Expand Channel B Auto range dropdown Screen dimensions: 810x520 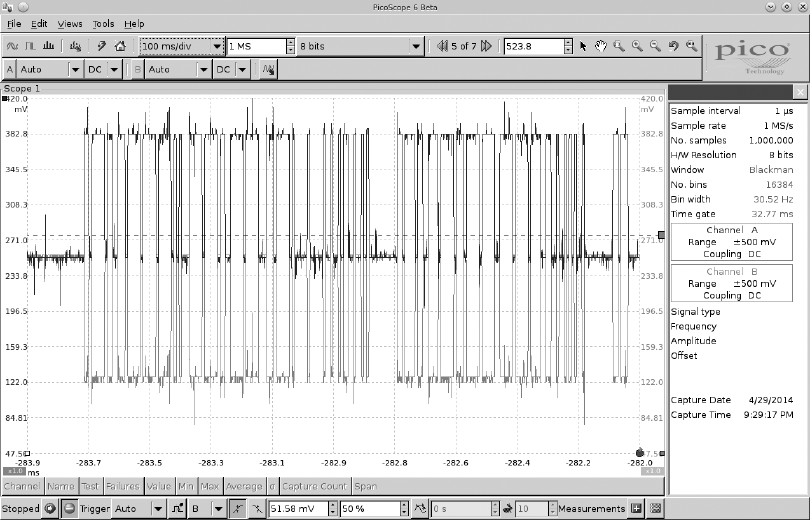tap(204, 69)
